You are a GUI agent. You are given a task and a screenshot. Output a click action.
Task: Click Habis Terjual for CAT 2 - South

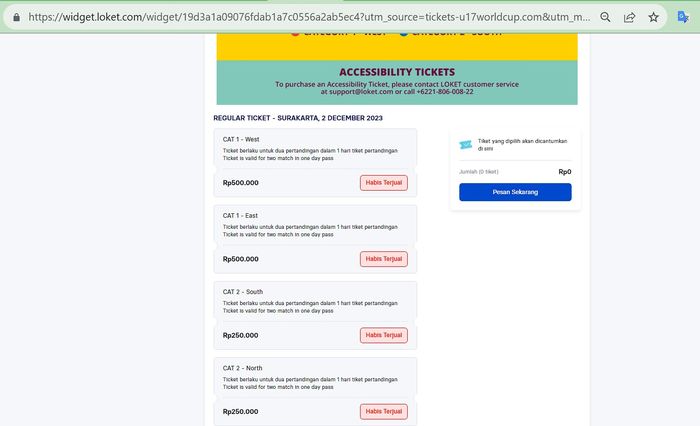(x=384, y=335)
